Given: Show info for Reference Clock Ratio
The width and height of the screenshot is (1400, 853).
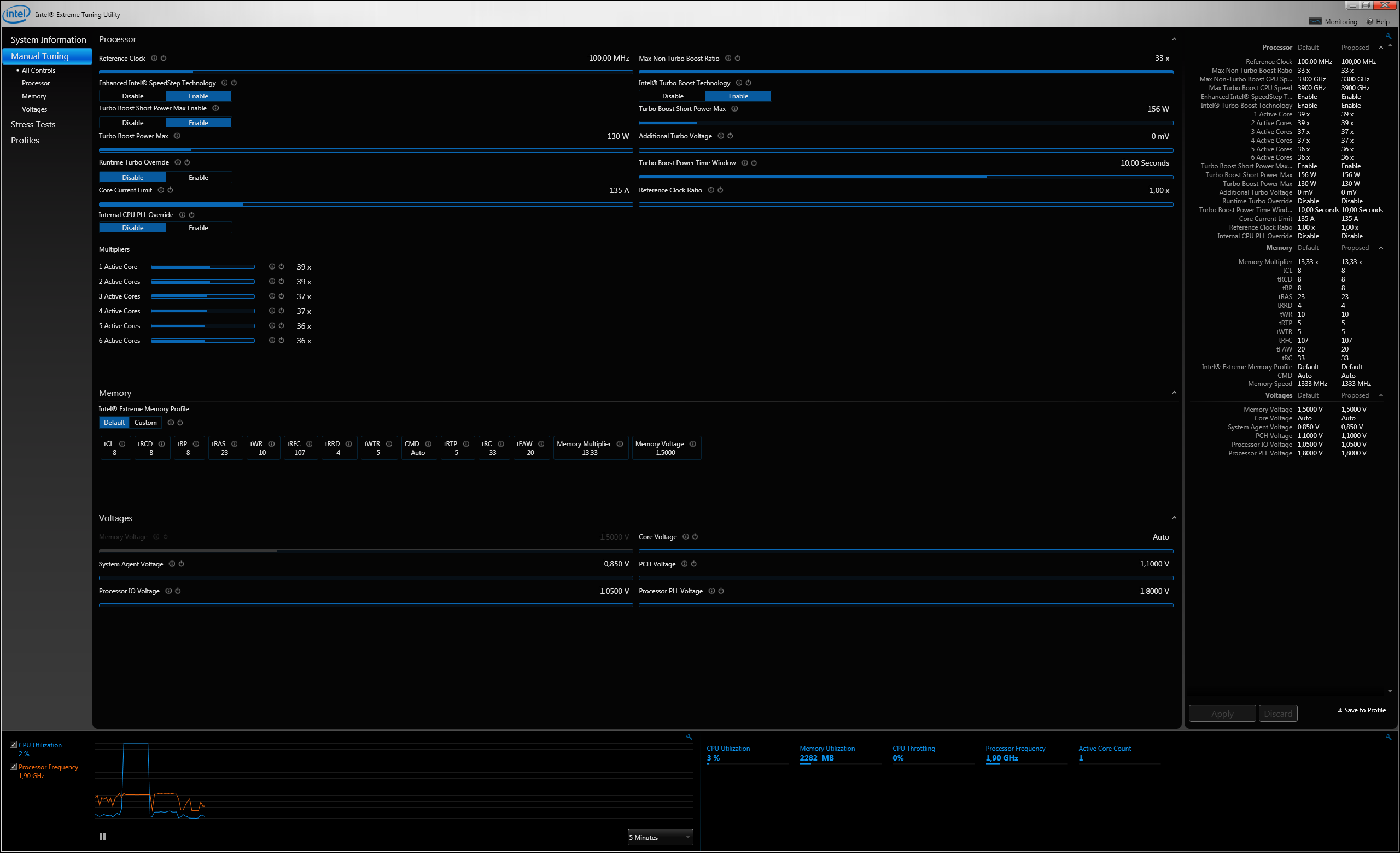Looking at the screenshot, I should [711, 190].
